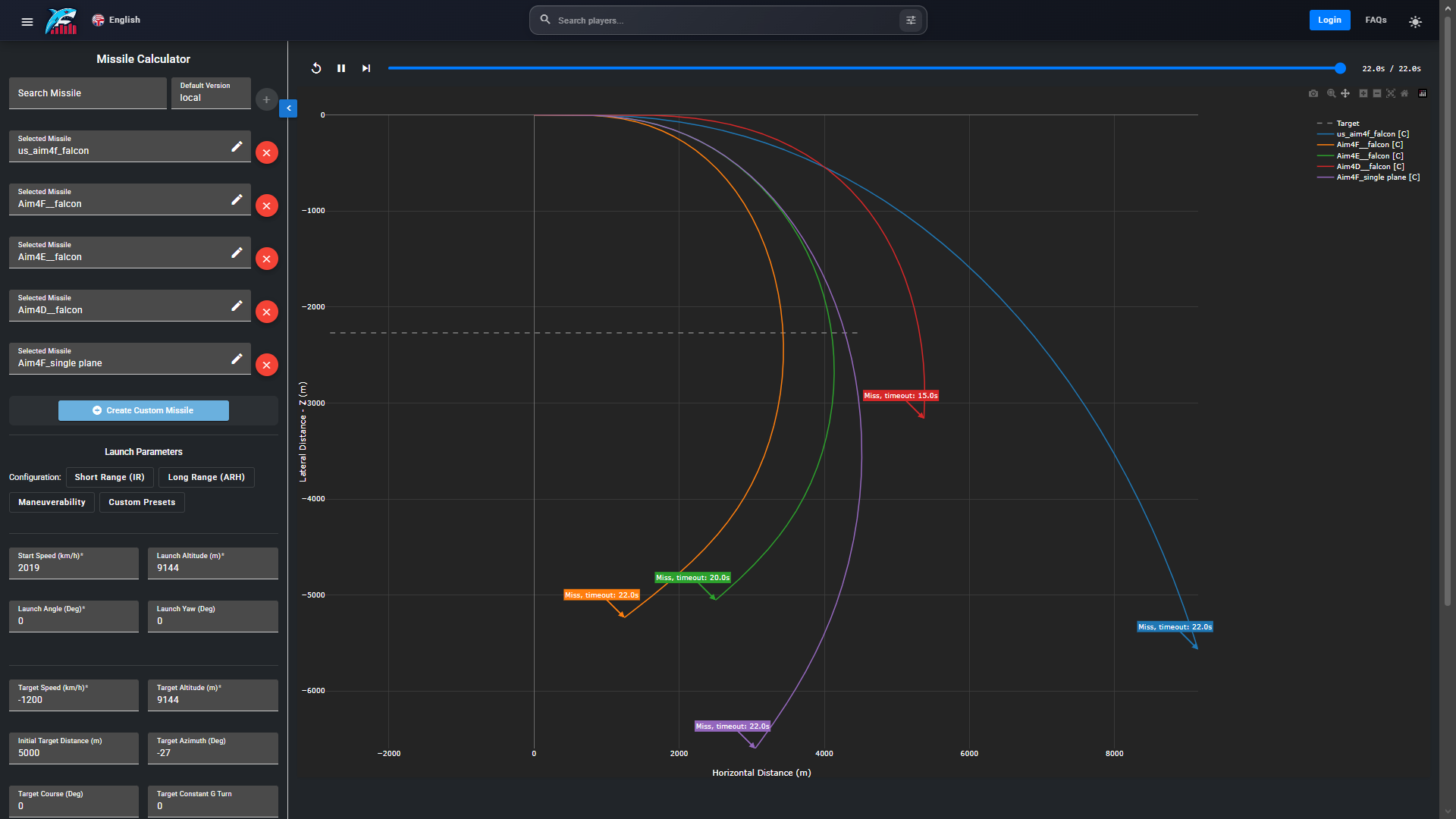
Task: Reset the plot axes with the home icon
Action: tap(1404, 93)
